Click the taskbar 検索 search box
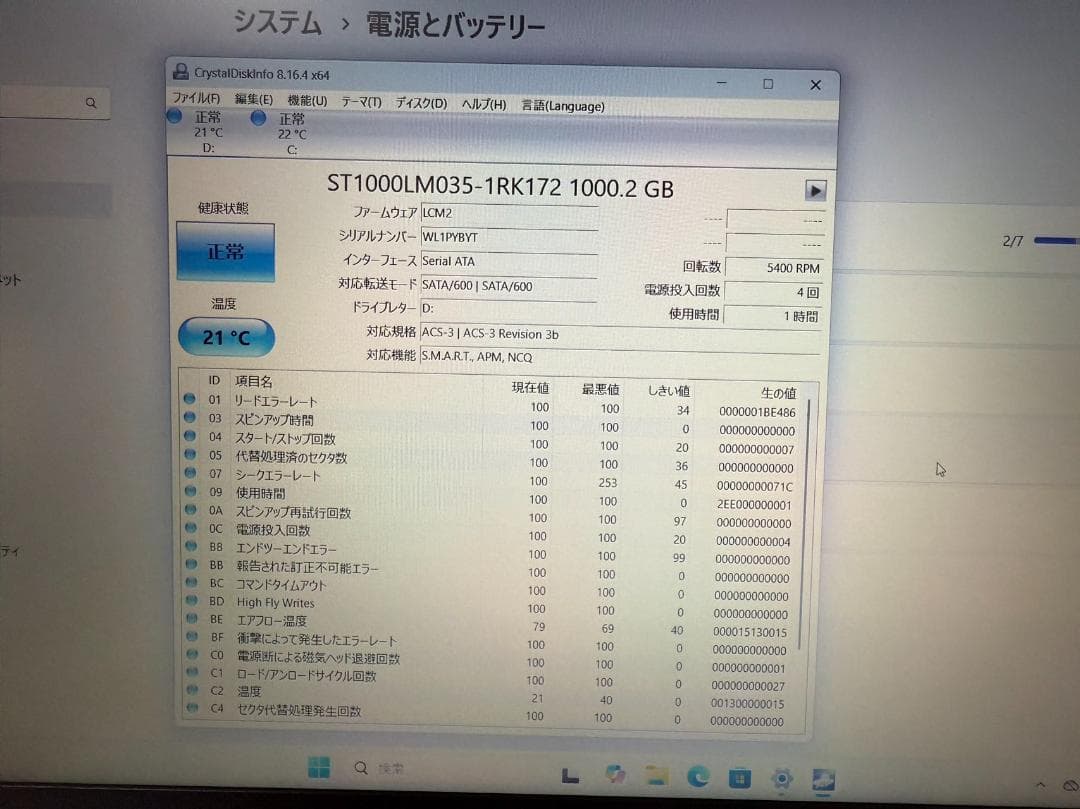Screen dimensions: 1080x809 coord(380,770)
